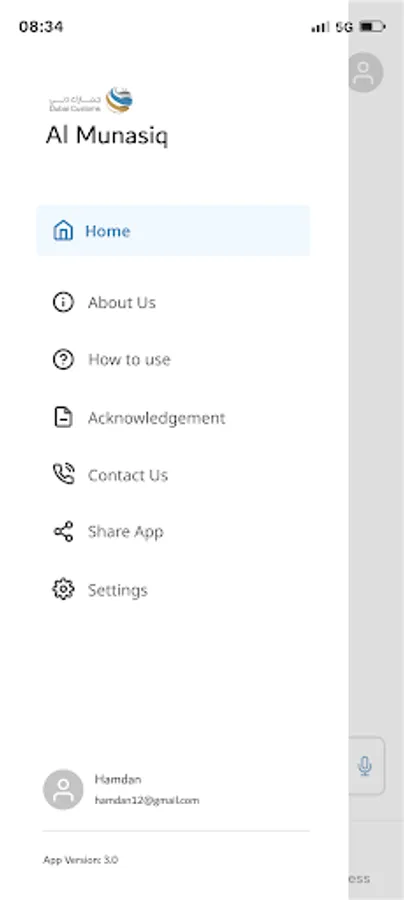Click the hamdan12@gmail.com email
This screenshot has width=404, height=900.
point(147,800)
